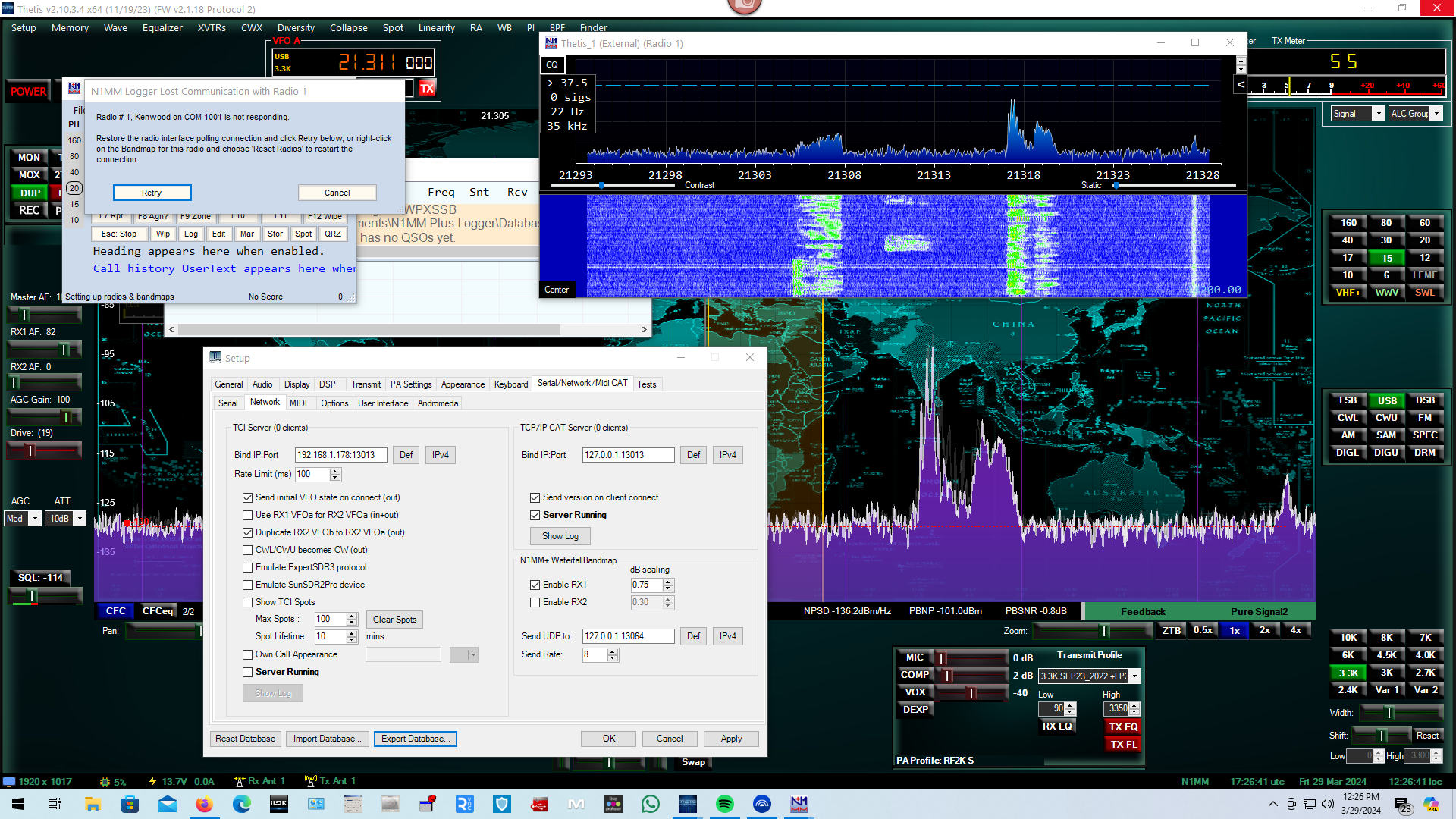Viewport: 1456px width, 819px height.
Task: Enable Use RX1 VFOa for RX2 VFOa
Action: [x=247, y=515]
